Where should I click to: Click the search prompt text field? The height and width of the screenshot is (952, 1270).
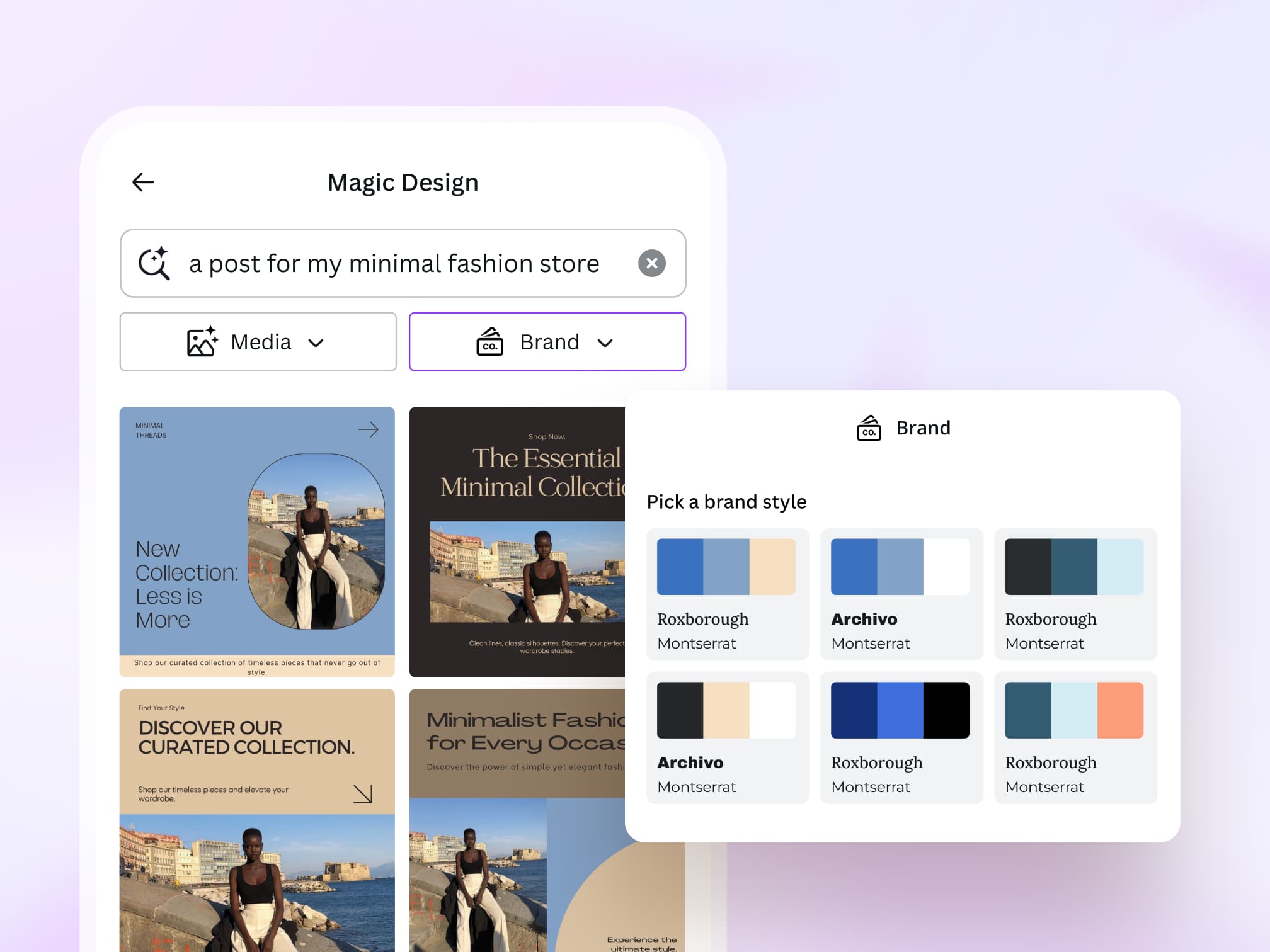(394, 263)
